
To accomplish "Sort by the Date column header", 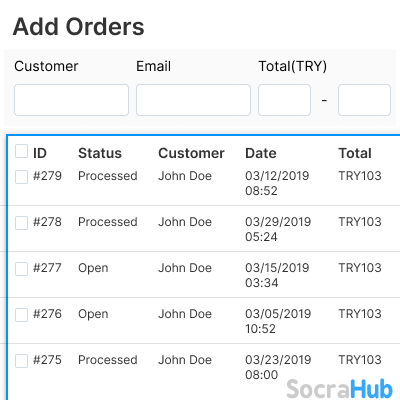I will (x=261, y=153).
